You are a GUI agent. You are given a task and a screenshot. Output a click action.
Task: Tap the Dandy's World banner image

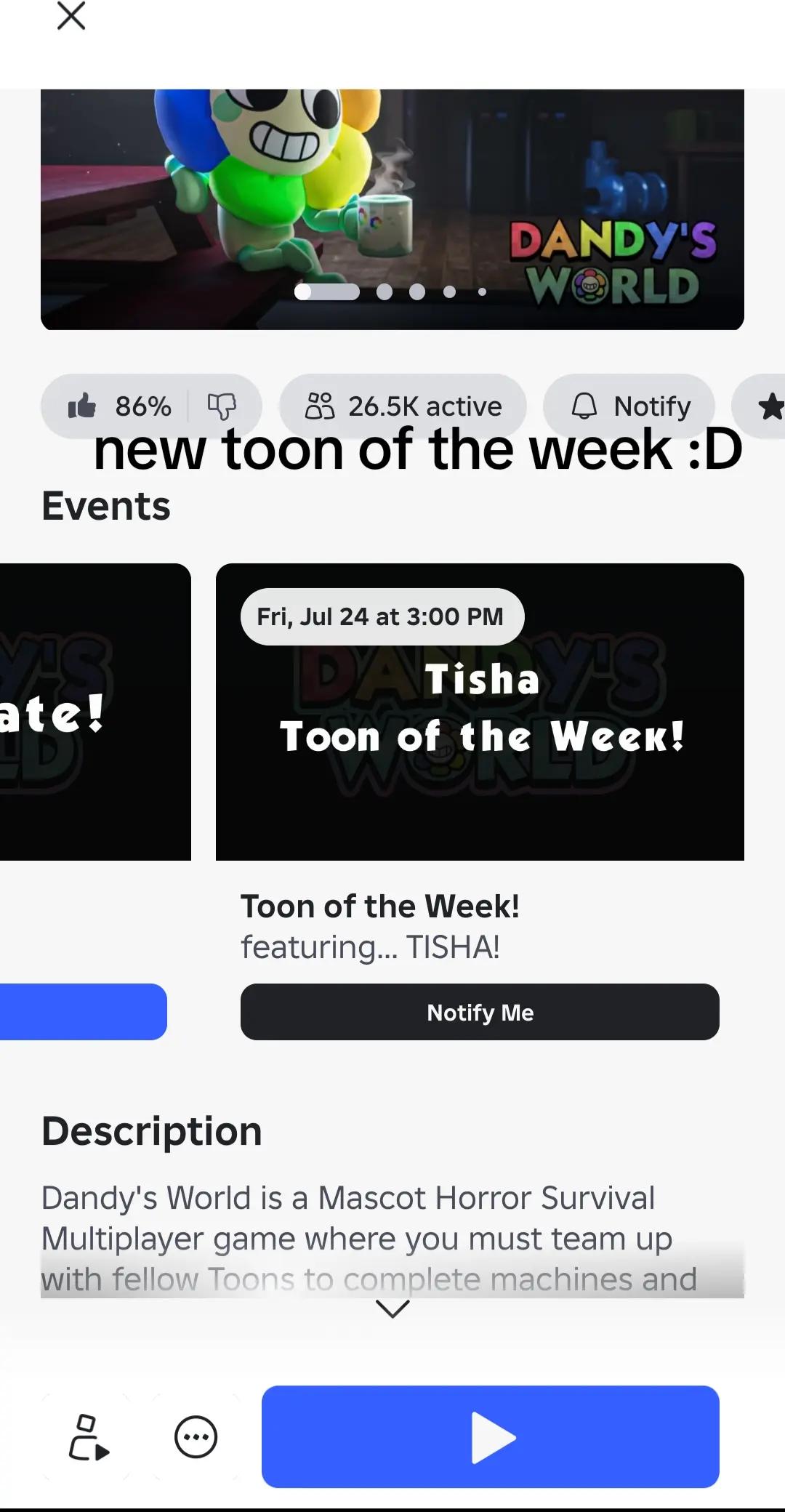pyautogui.click(x=392, y=209)
